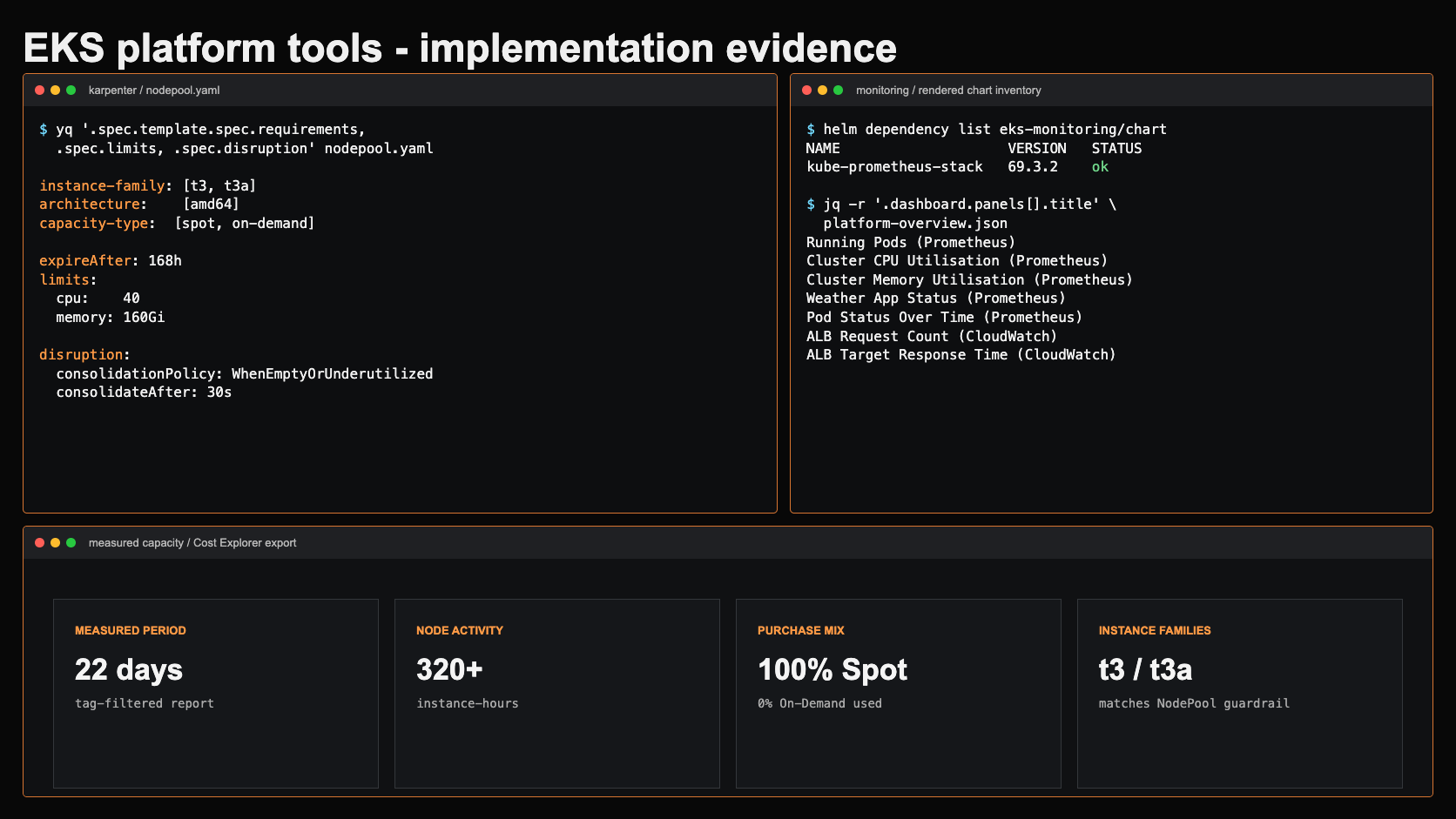Click the 'cpu: 40' line
The width and height of the screenshot is (1456, 819).
point(98,298)
